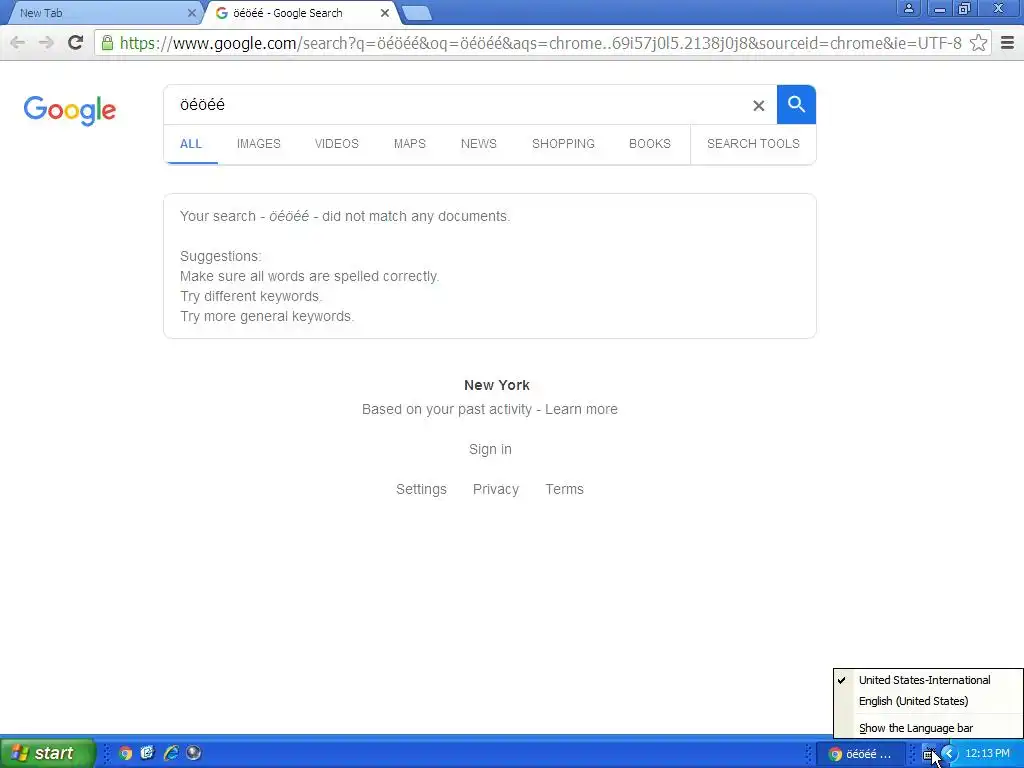Expand hidden tray icons with the arrow
Image resolution: width=1024 pixels, height=768 pixels.
948,754
